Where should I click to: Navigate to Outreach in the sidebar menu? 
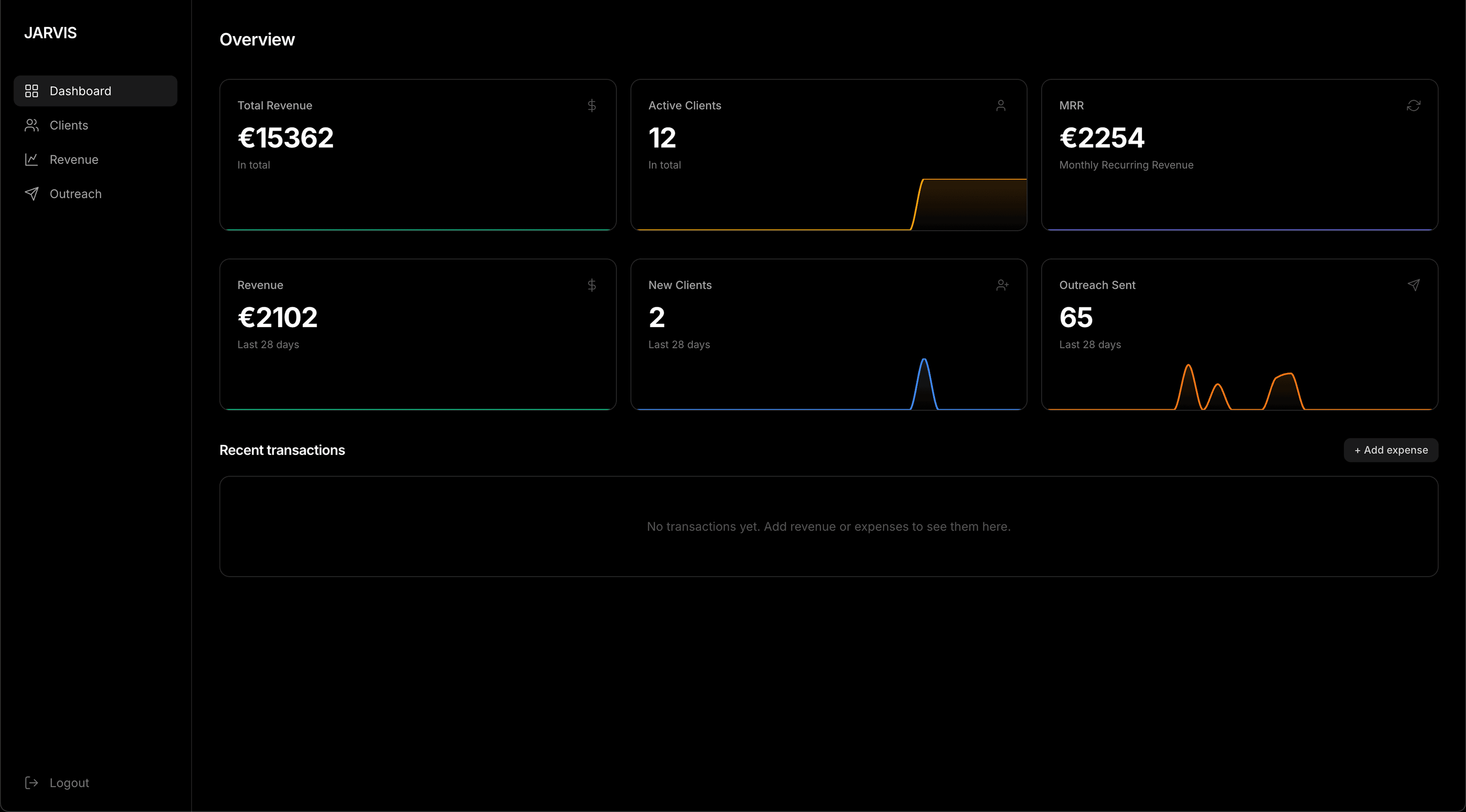coord(75,194)
